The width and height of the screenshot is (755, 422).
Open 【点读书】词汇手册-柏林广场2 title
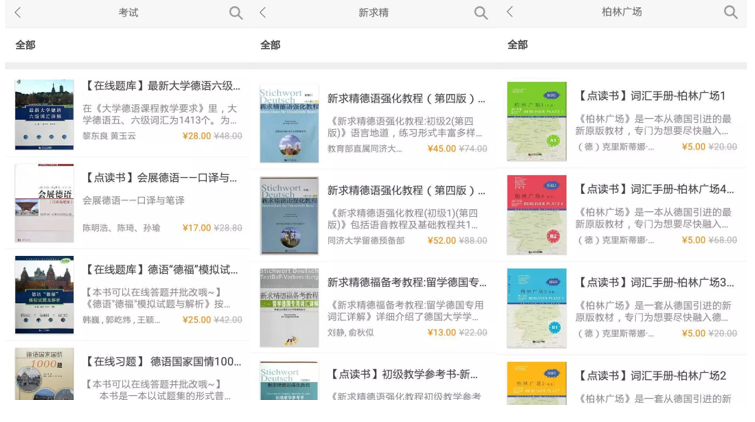[x=651, y=376]
